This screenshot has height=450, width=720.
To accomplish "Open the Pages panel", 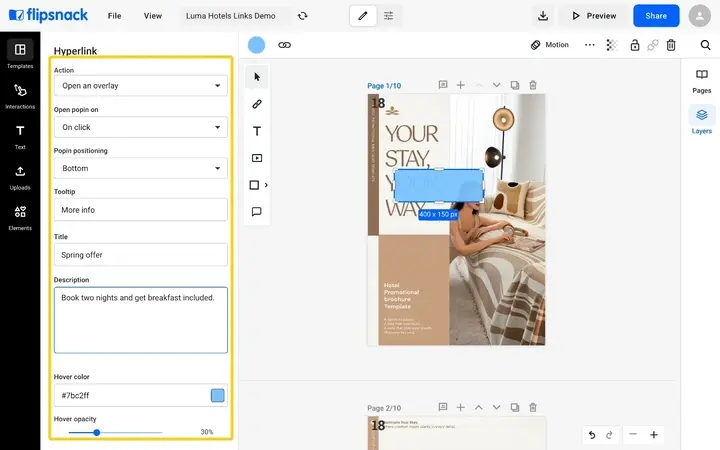I will point(702,82).
